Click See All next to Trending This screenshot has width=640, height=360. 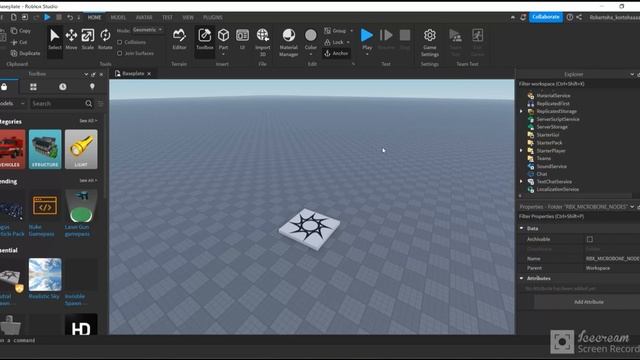pos(88,180)
